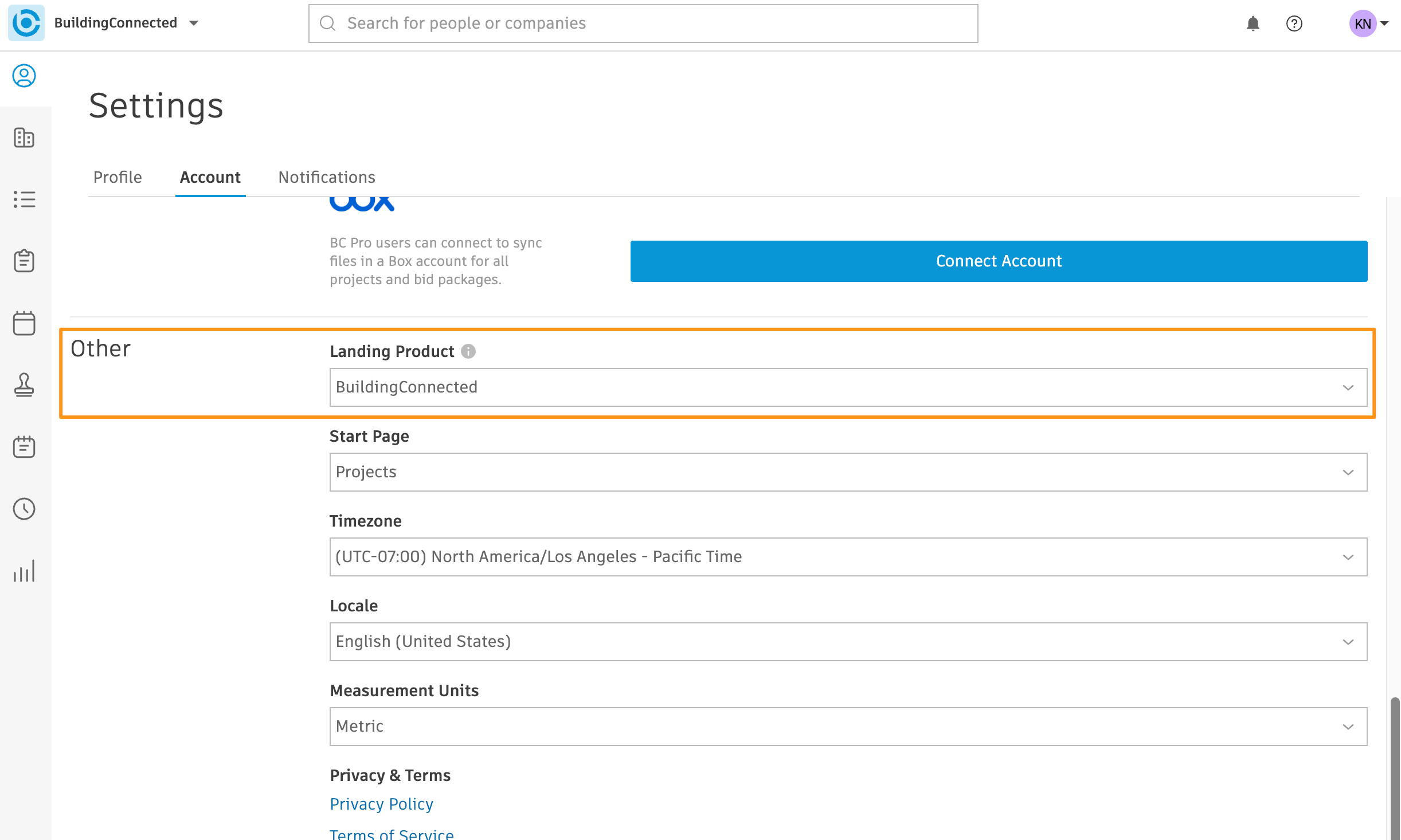
Task: Click the Locale label
Action: pyautogui.click(x=354, y=606)
